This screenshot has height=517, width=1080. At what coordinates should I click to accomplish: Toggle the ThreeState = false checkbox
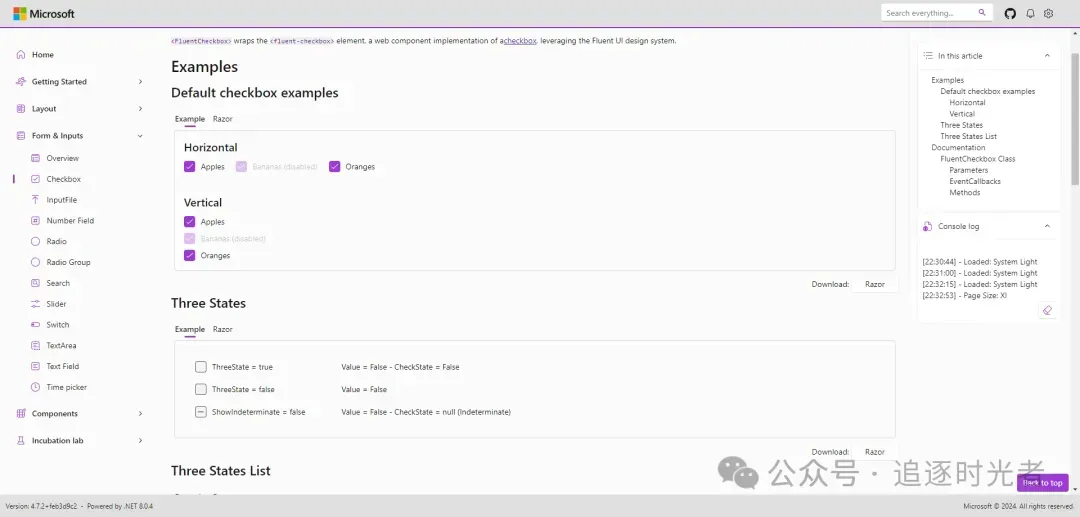[x=200, y=389]
